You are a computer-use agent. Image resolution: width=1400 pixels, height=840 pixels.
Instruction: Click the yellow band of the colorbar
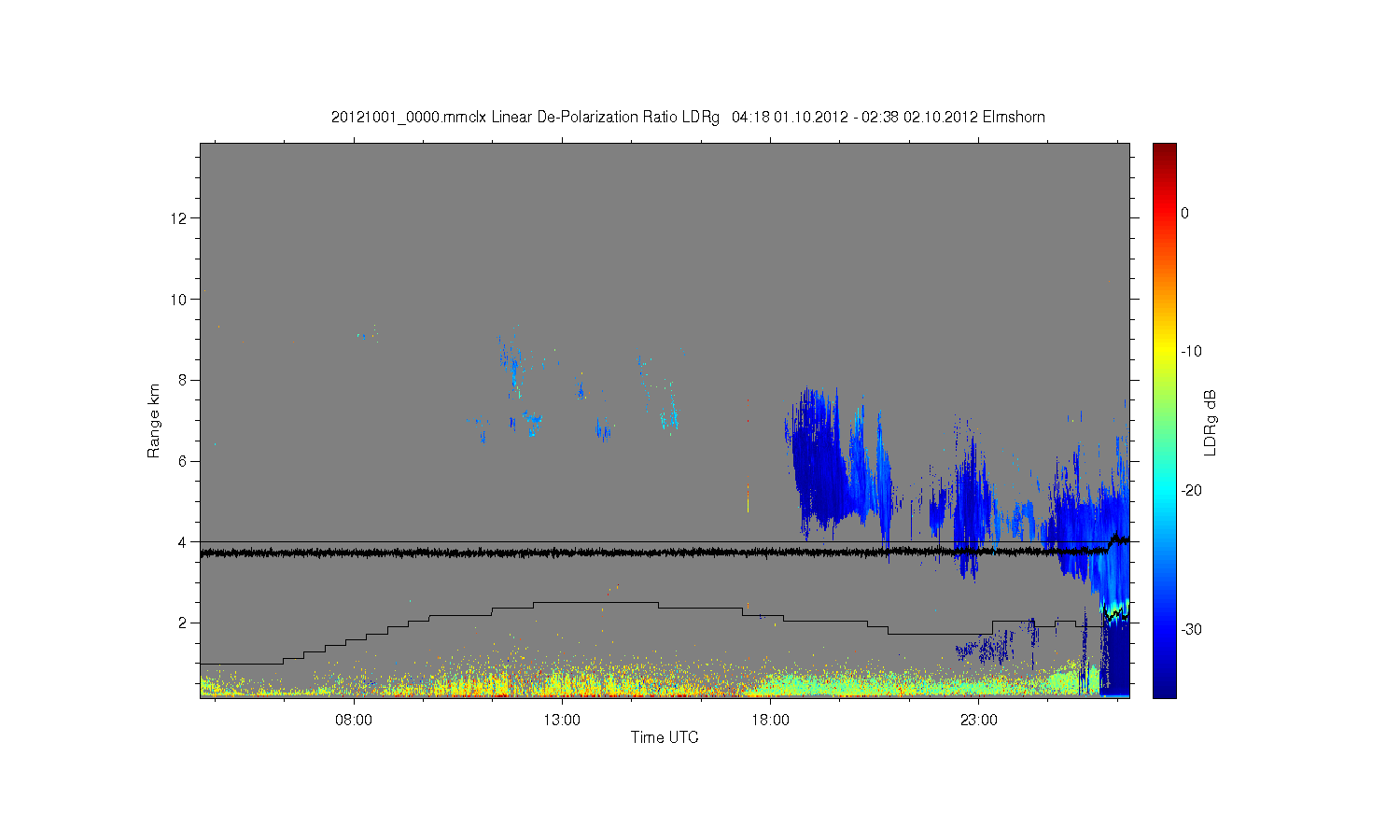click(x=1165, y=350)
